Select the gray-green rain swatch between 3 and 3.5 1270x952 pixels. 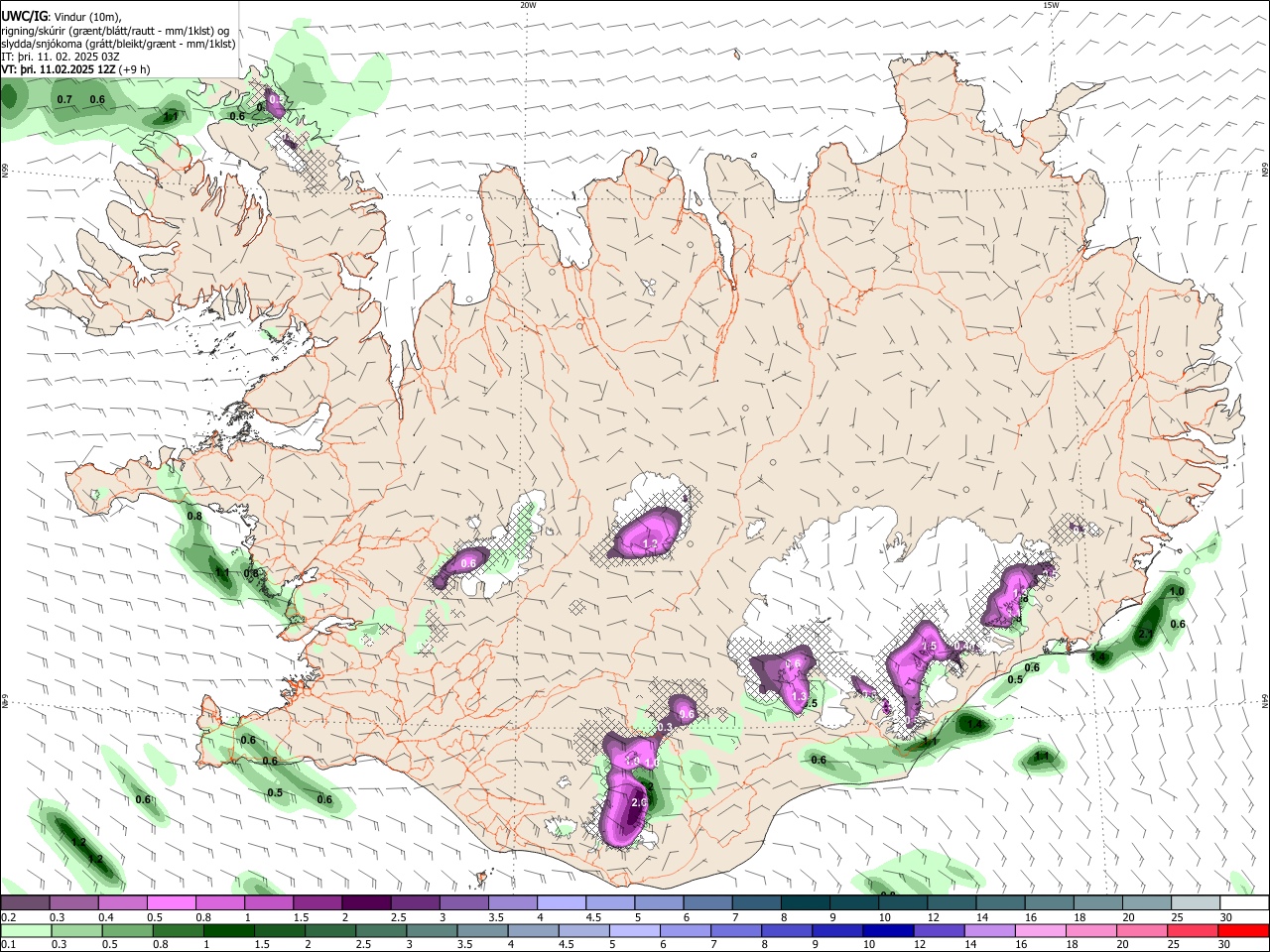pyautogui.click(x=432, y=930)
